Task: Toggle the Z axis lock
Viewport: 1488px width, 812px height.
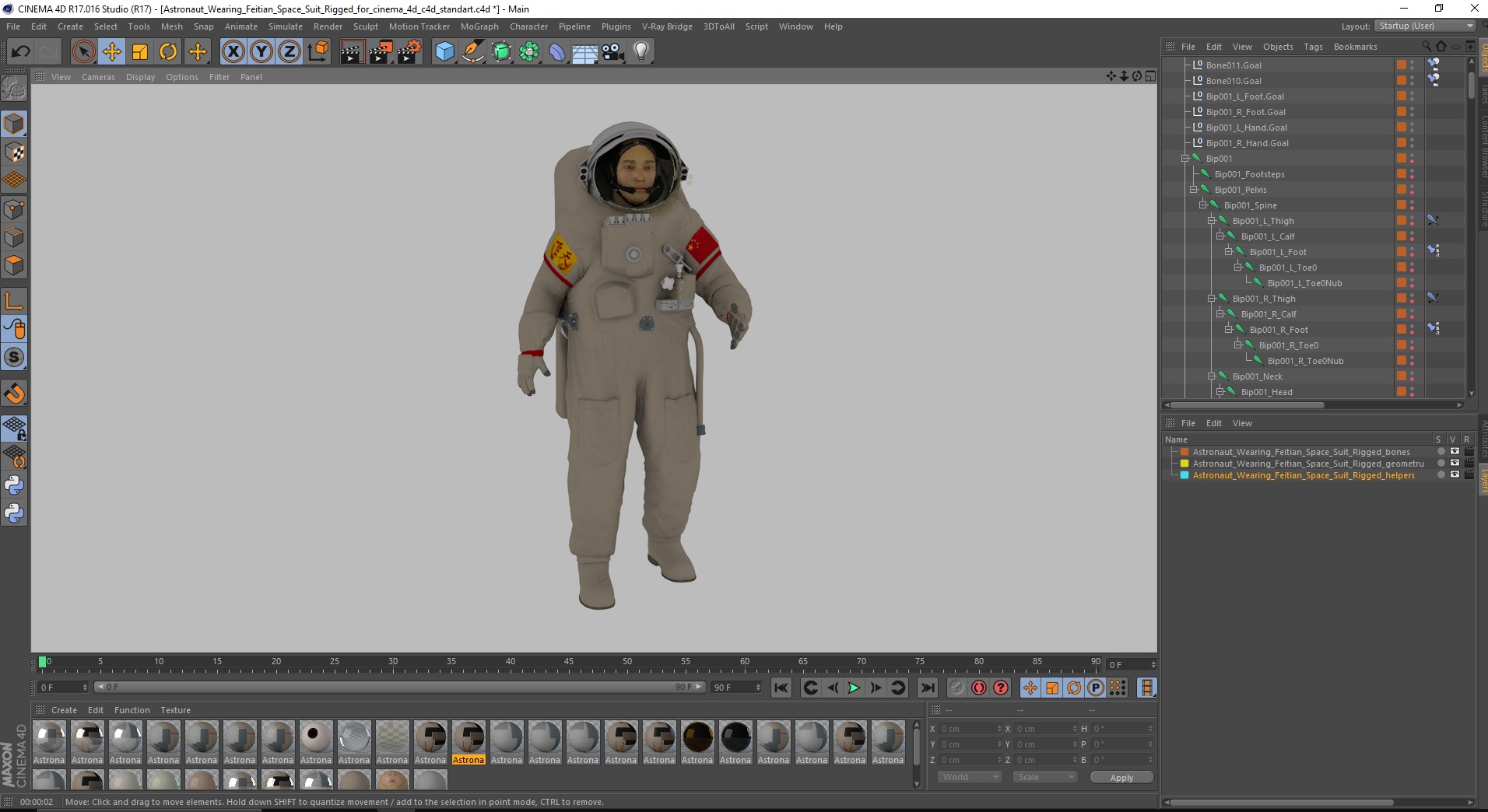Action: click(x=290, y=52)
